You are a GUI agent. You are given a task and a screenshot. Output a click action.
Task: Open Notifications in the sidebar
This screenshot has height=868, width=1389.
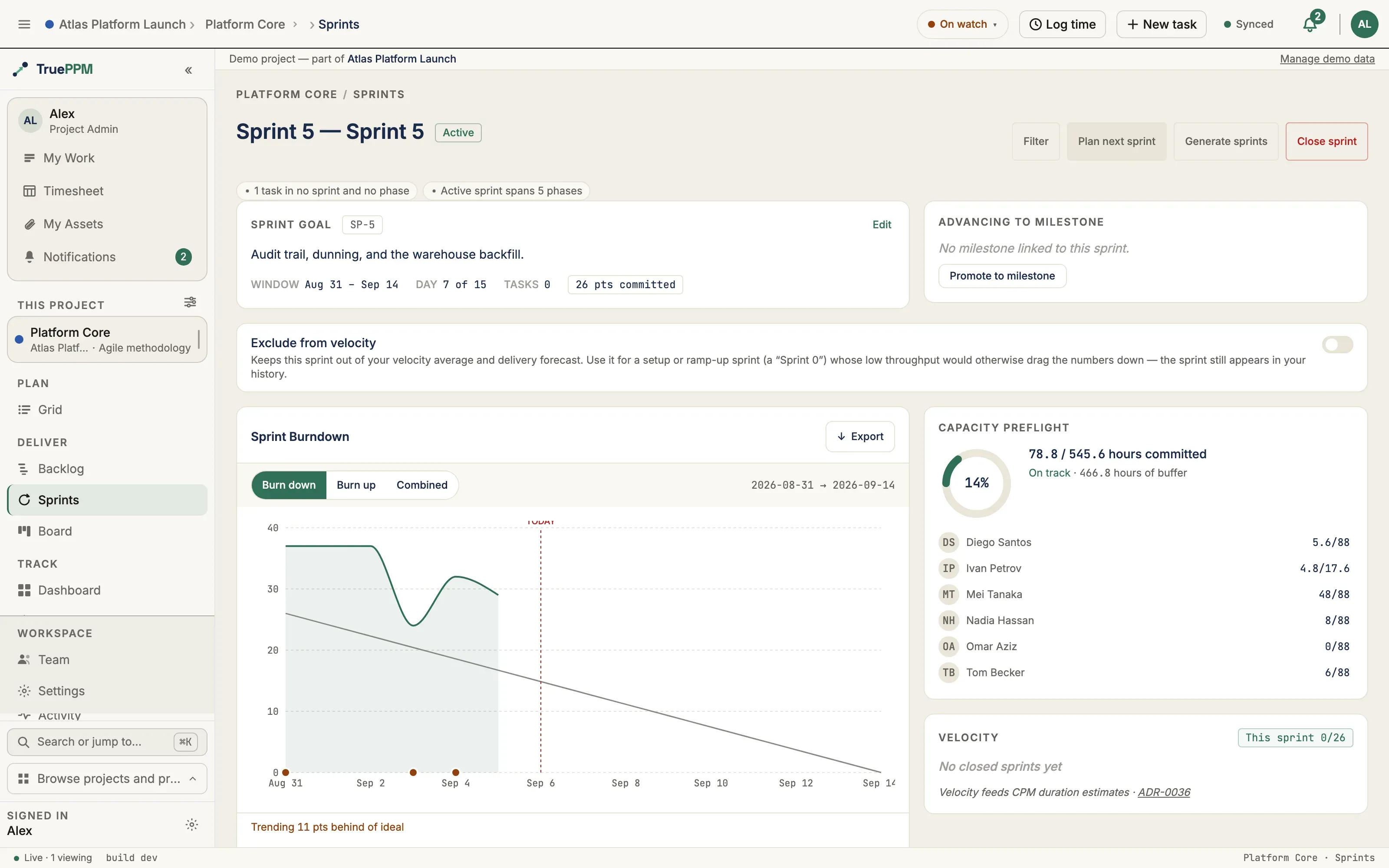[107, 256]
